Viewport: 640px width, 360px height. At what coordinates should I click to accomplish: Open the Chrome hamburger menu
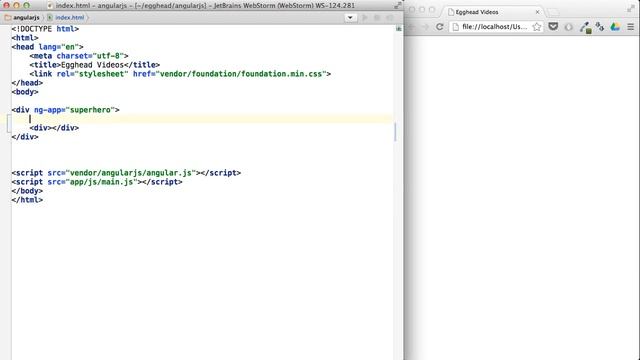click(631, 27)
